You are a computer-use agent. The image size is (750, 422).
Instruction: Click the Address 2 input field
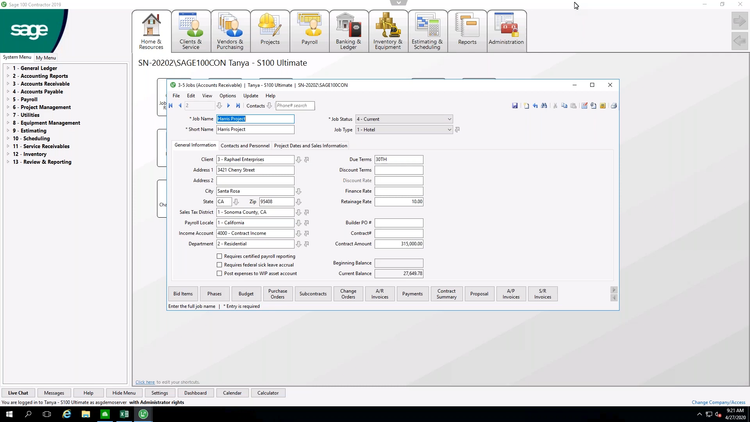255,181
